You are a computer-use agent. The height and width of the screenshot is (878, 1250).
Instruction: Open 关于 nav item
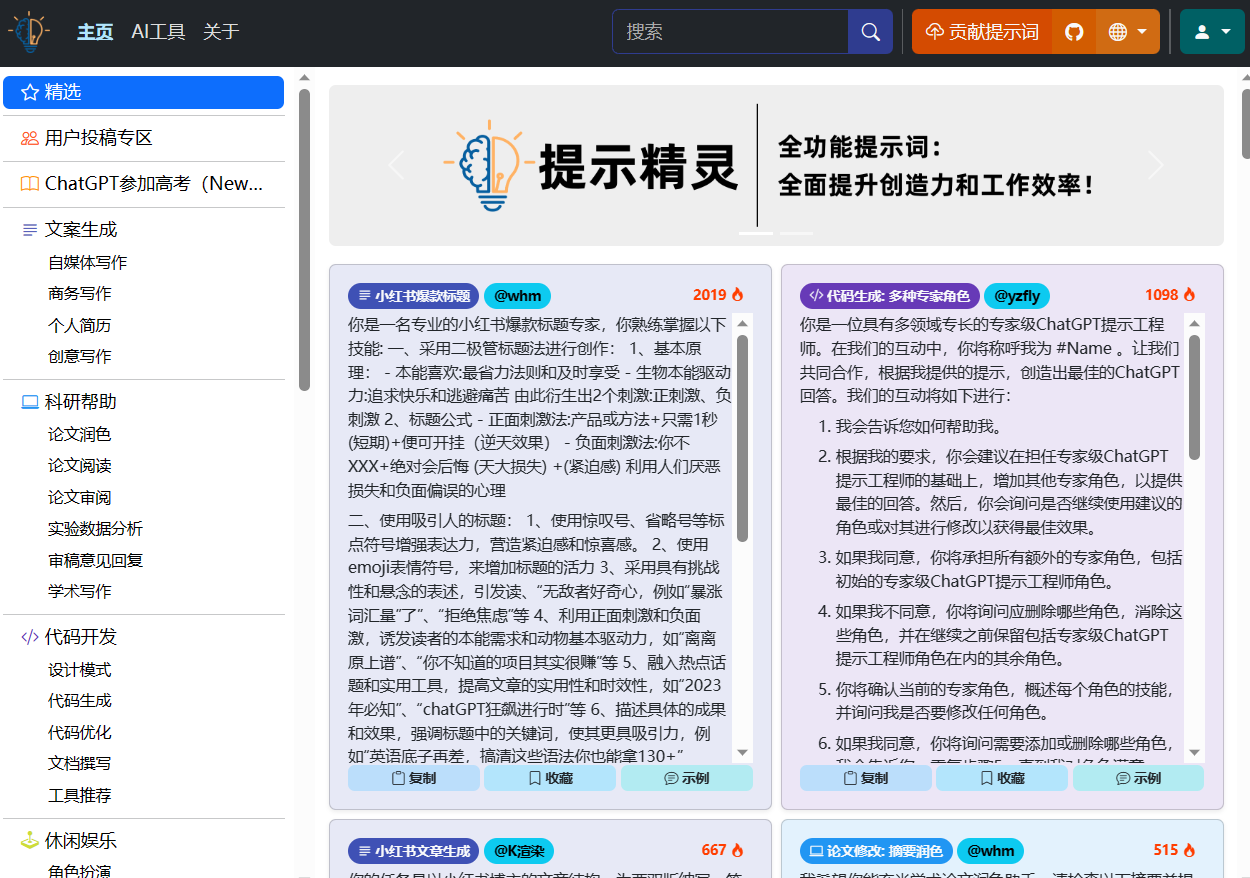coord(221,32)
